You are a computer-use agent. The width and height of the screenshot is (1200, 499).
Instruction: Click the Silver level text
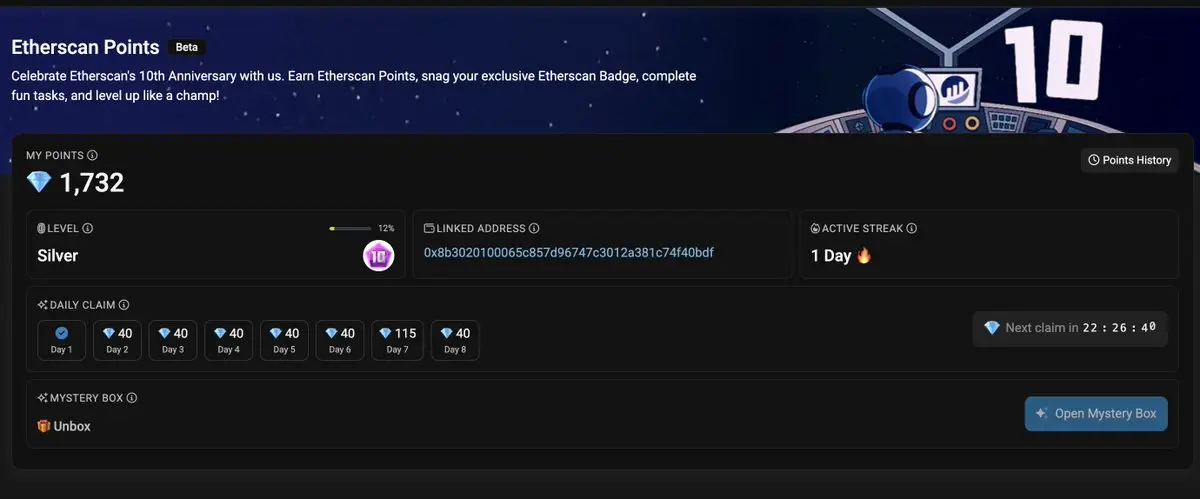point(58,256)
